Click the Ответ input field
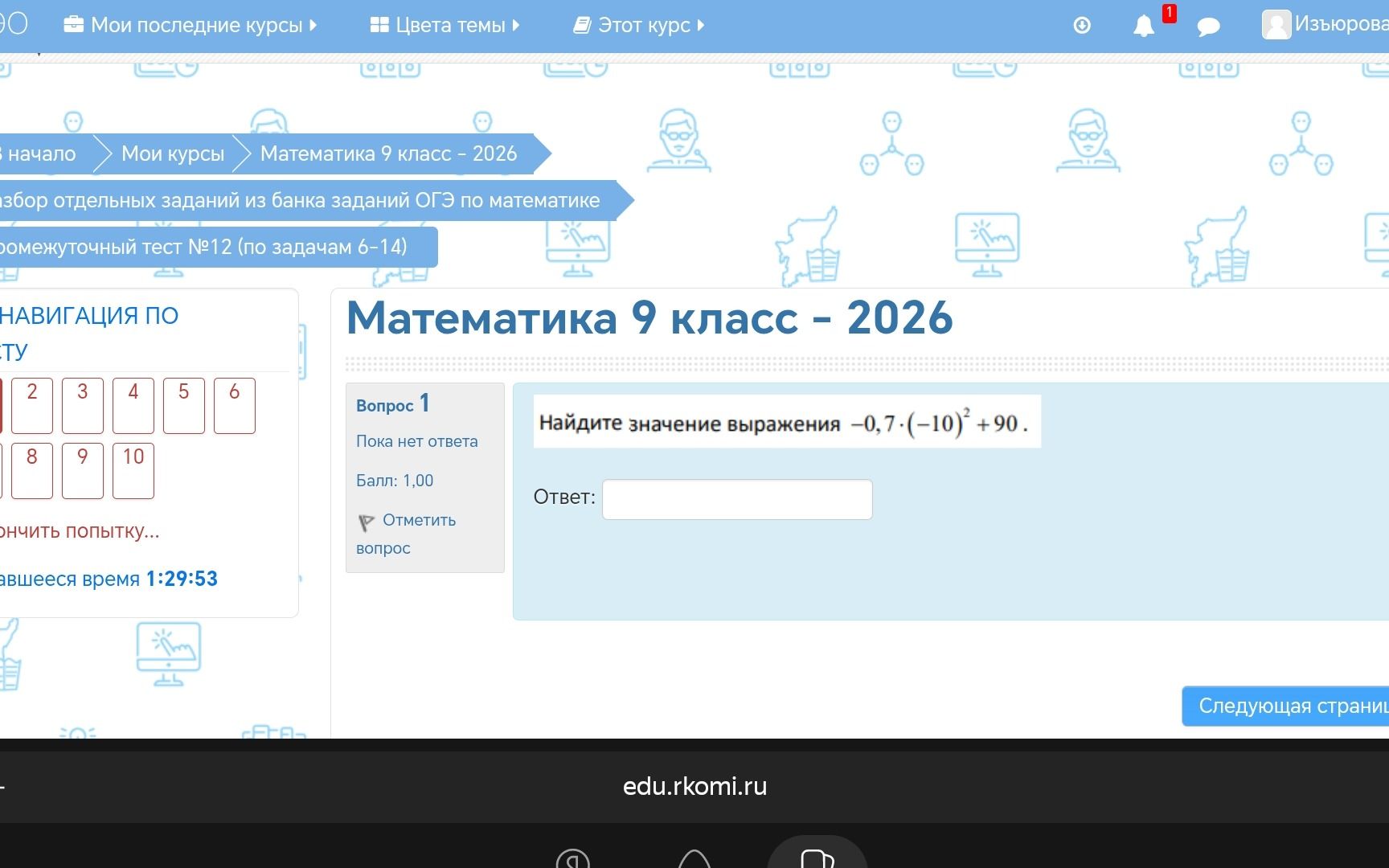Screen dimensions: 1389x868 coord(737,499)
